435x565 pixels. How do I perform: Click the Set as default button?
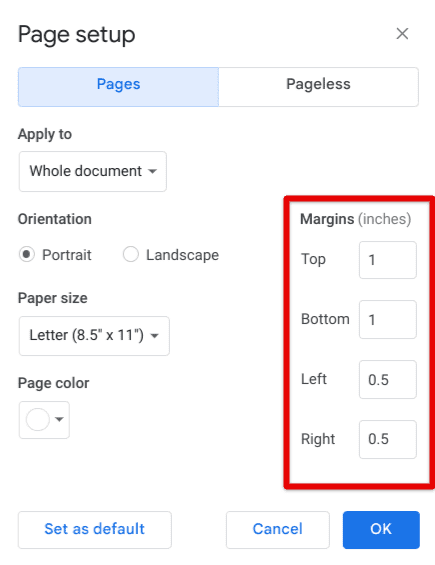pyautogui.click(x=95, y=530)
